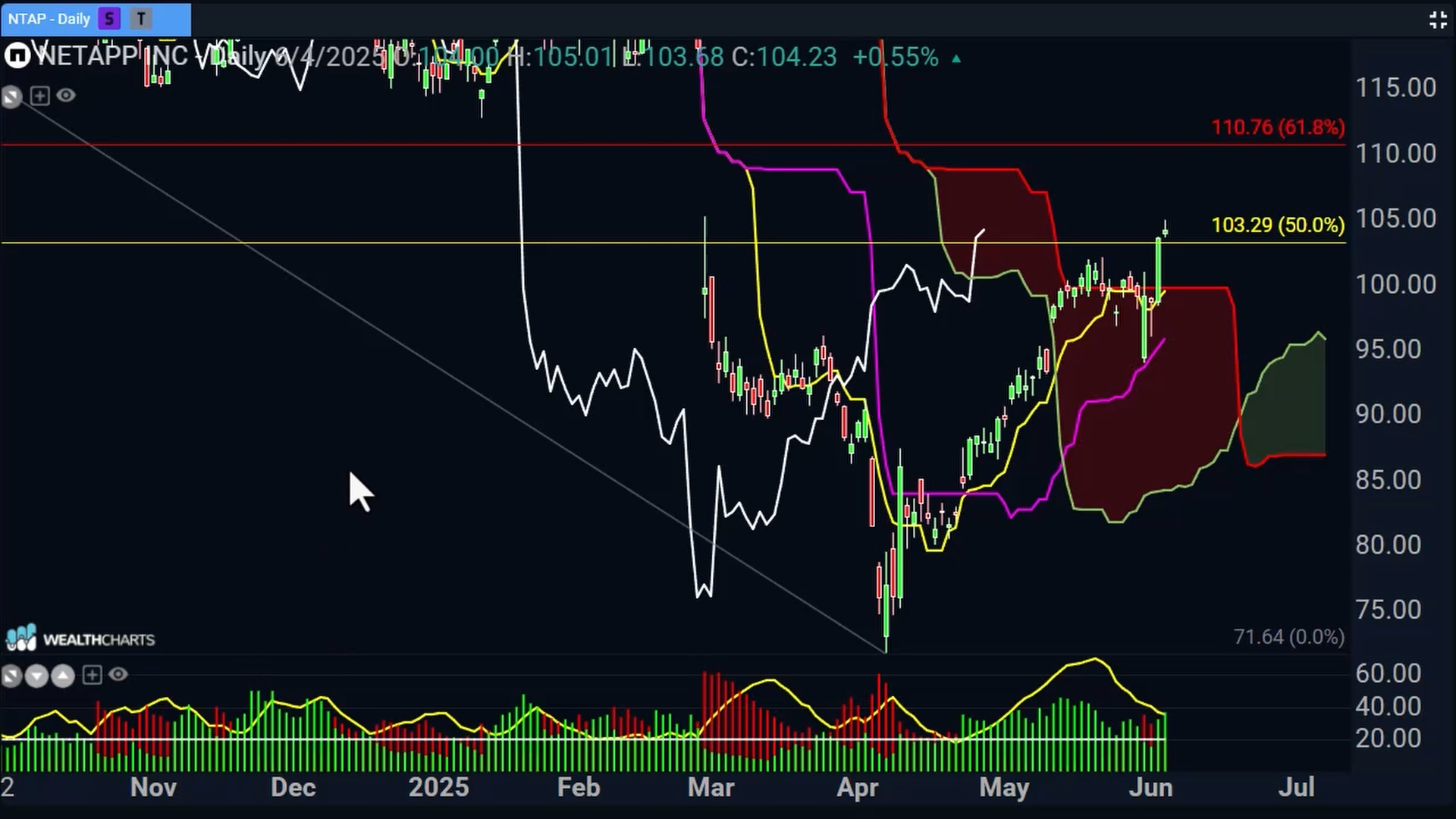Image resolution: width=1456 pixels, height=819 pixels.
Task: Click the H:105.01 high value in header
Action: tap(560, 57)
